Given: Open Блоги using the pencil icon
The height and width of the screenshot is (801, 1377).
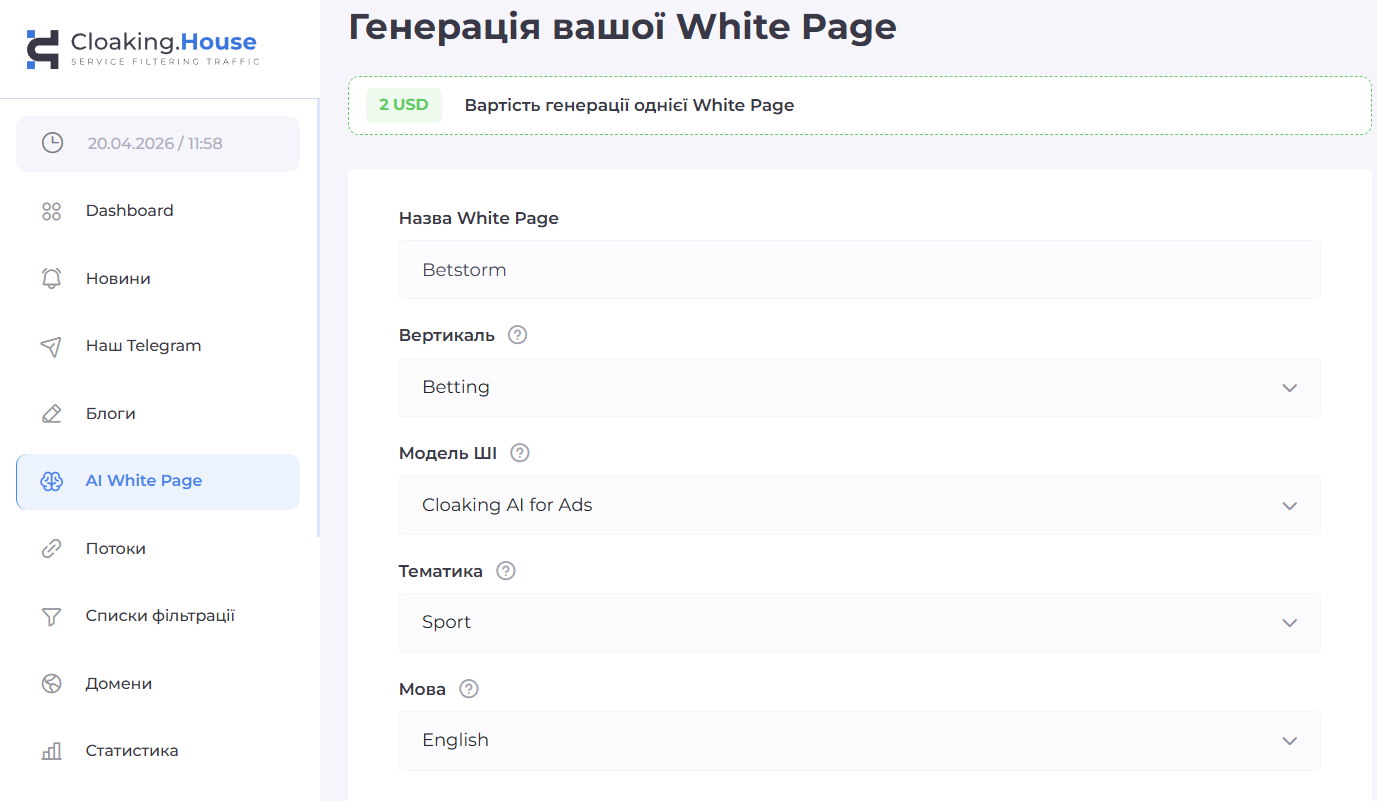Looking at the screenshot, I should pos(51,414).
